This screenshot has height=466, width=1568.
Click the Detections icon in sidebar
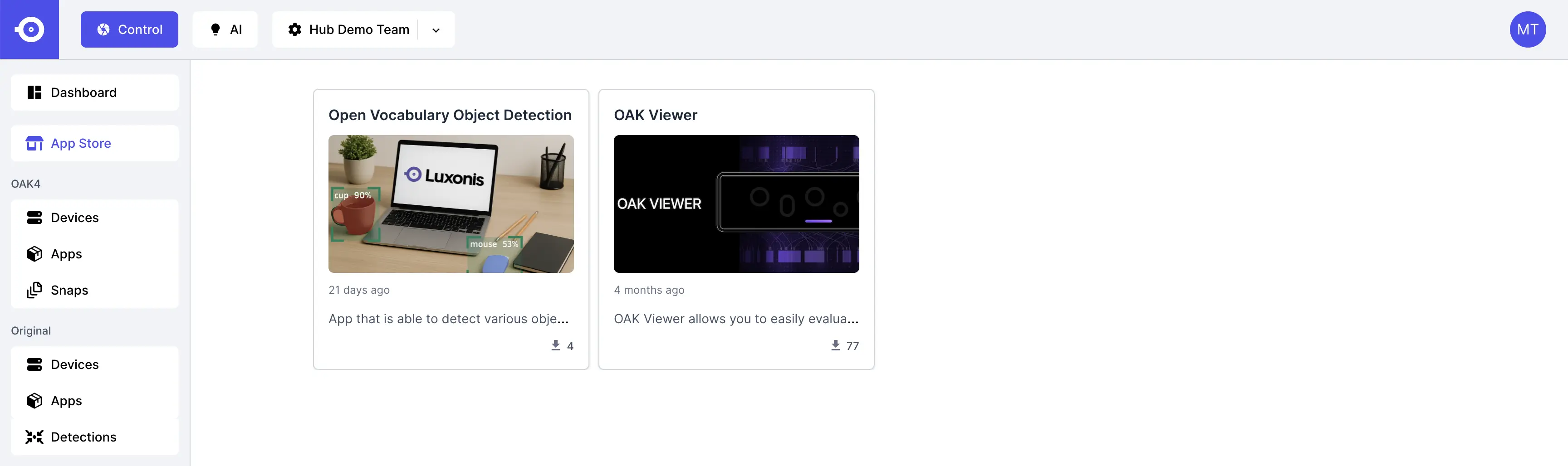tap(34, 437)
